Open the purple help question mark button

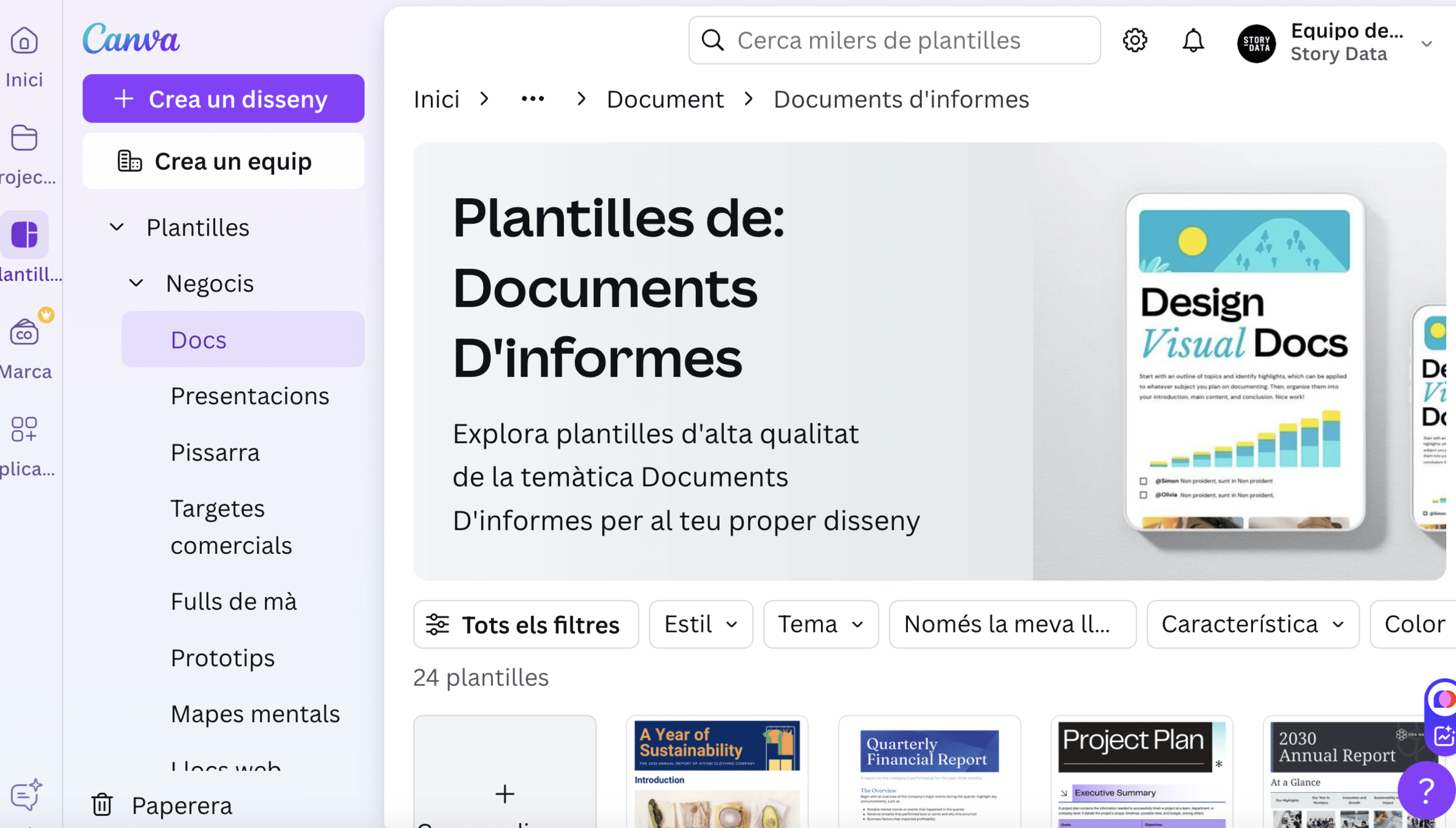(1426, 791)
